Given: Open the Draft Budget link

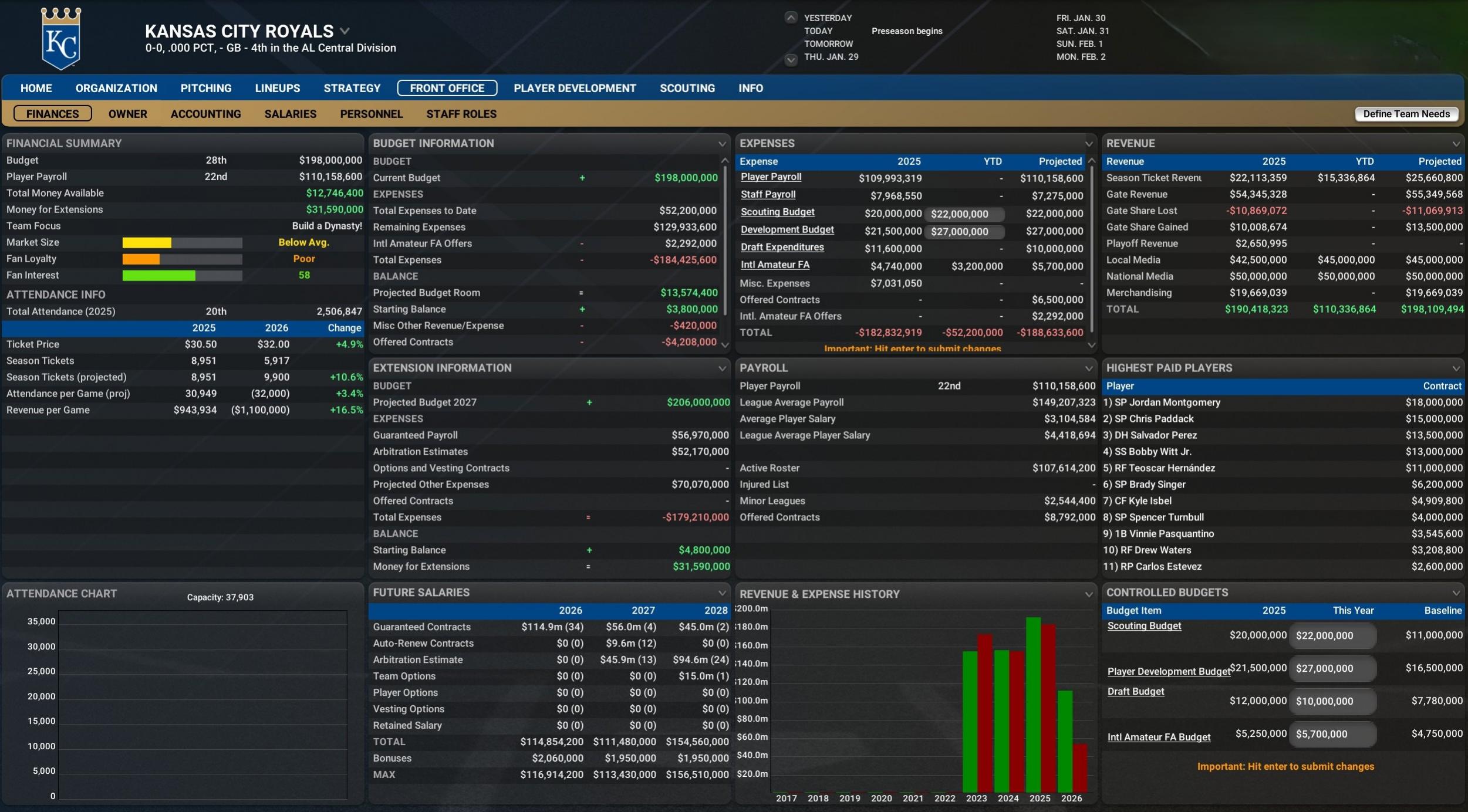Looking at the screenshot, I should pos(1136,692).
